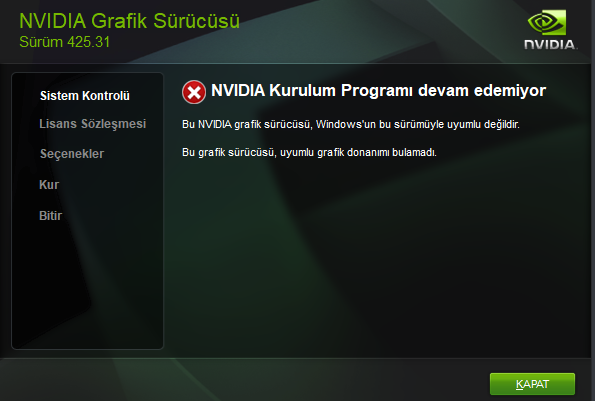
Task: Click the NVIDIA Grafik Sürücüsü title
Action: click(129, 21)
